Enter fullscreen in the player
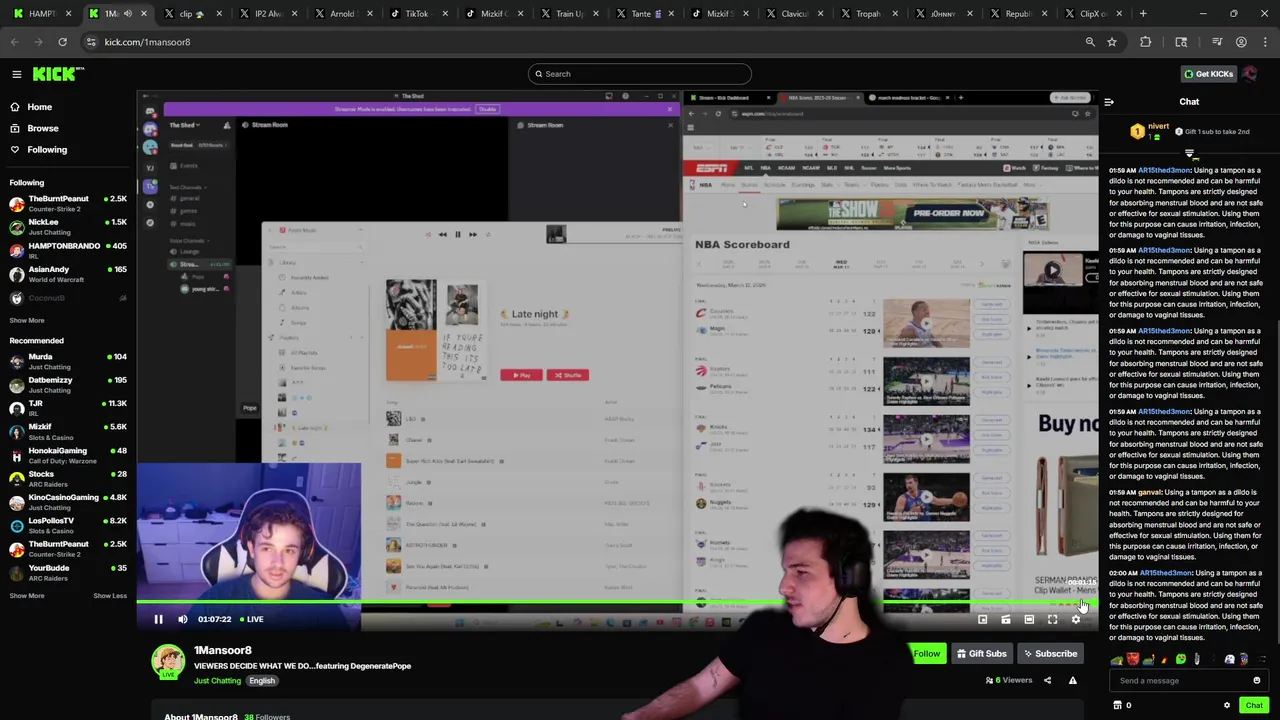The image size is (1280, 720). pyautogui.click(x=1052, y=620)
